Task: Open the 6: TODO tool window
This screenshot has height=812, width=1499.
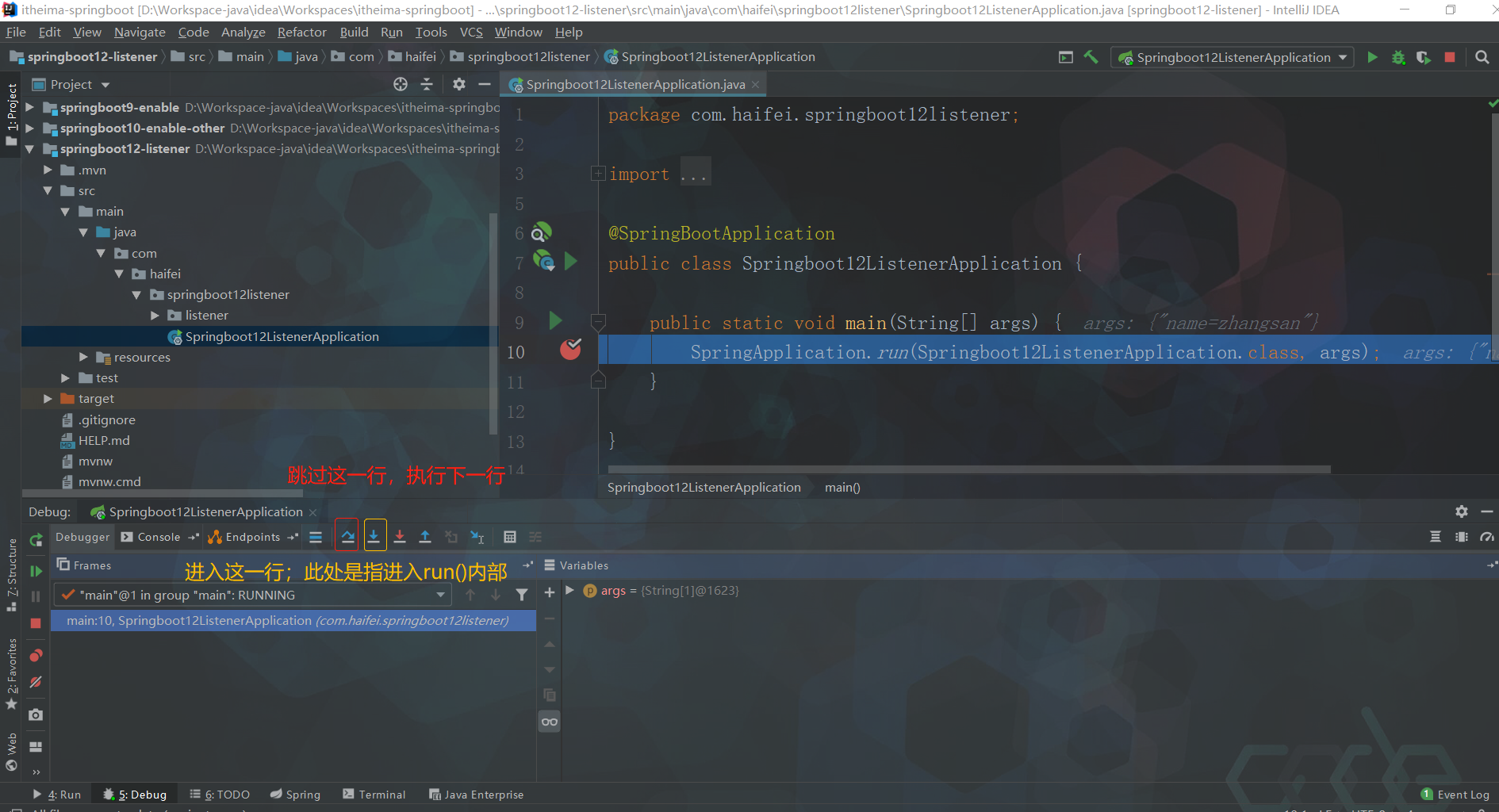Action: pos(220,795)
